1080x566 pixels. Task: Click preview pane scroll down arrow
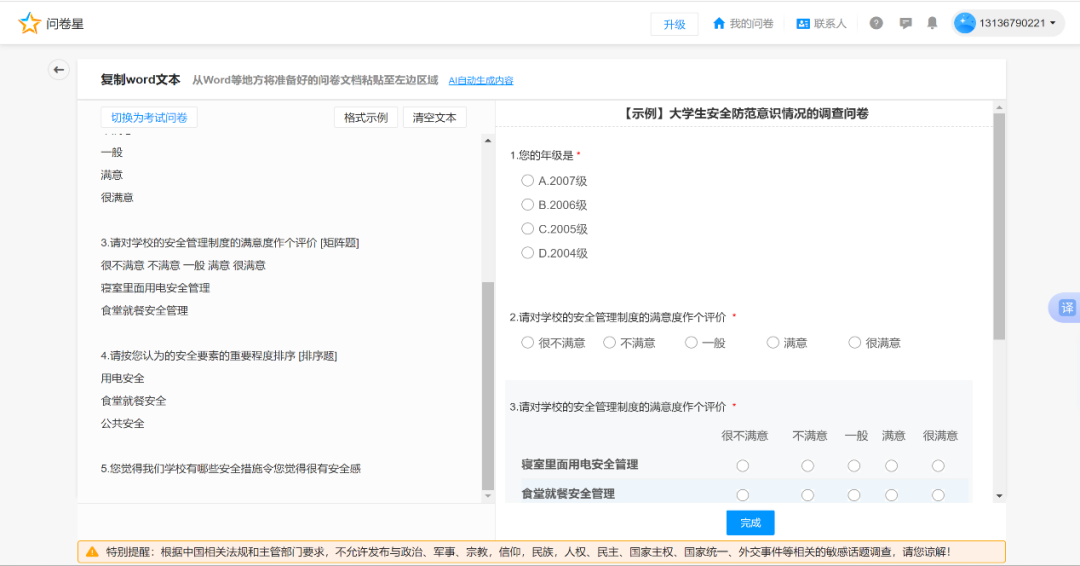click(999, 496)
